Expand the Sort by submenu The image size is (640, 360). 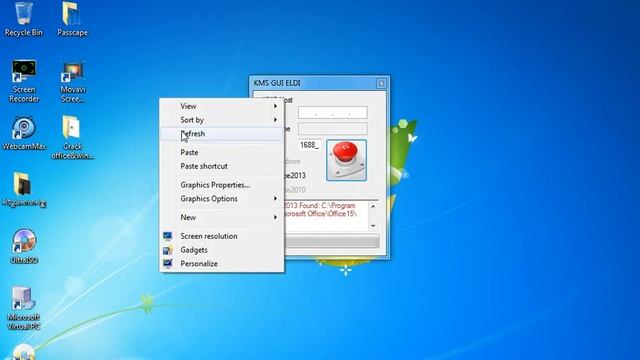point(222,120)
